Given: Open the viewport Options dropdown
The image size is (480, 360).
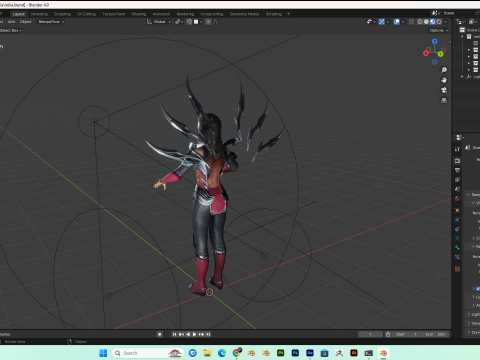Looking at the screenshot, I should [x=439, y=30].
